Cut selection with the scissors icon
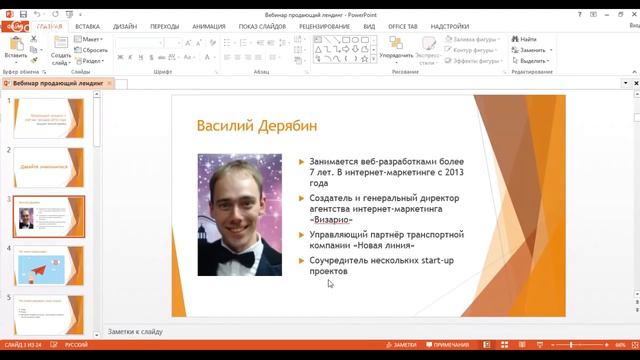Image resolution: width=640 pixels, height=360 pixels. [33, 39]
